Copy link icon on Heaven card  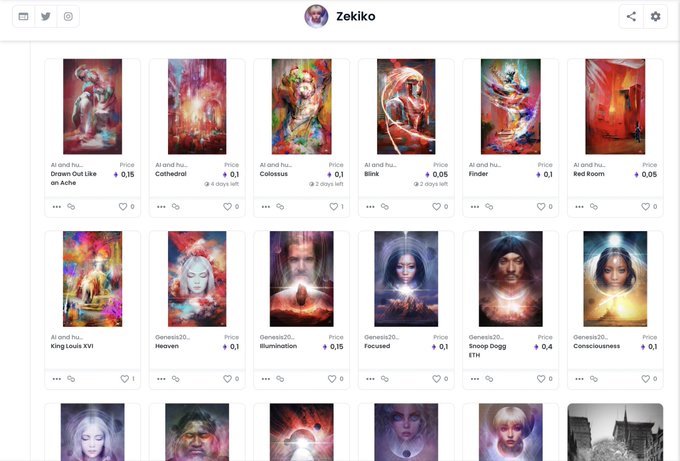(x=176, y=379)
